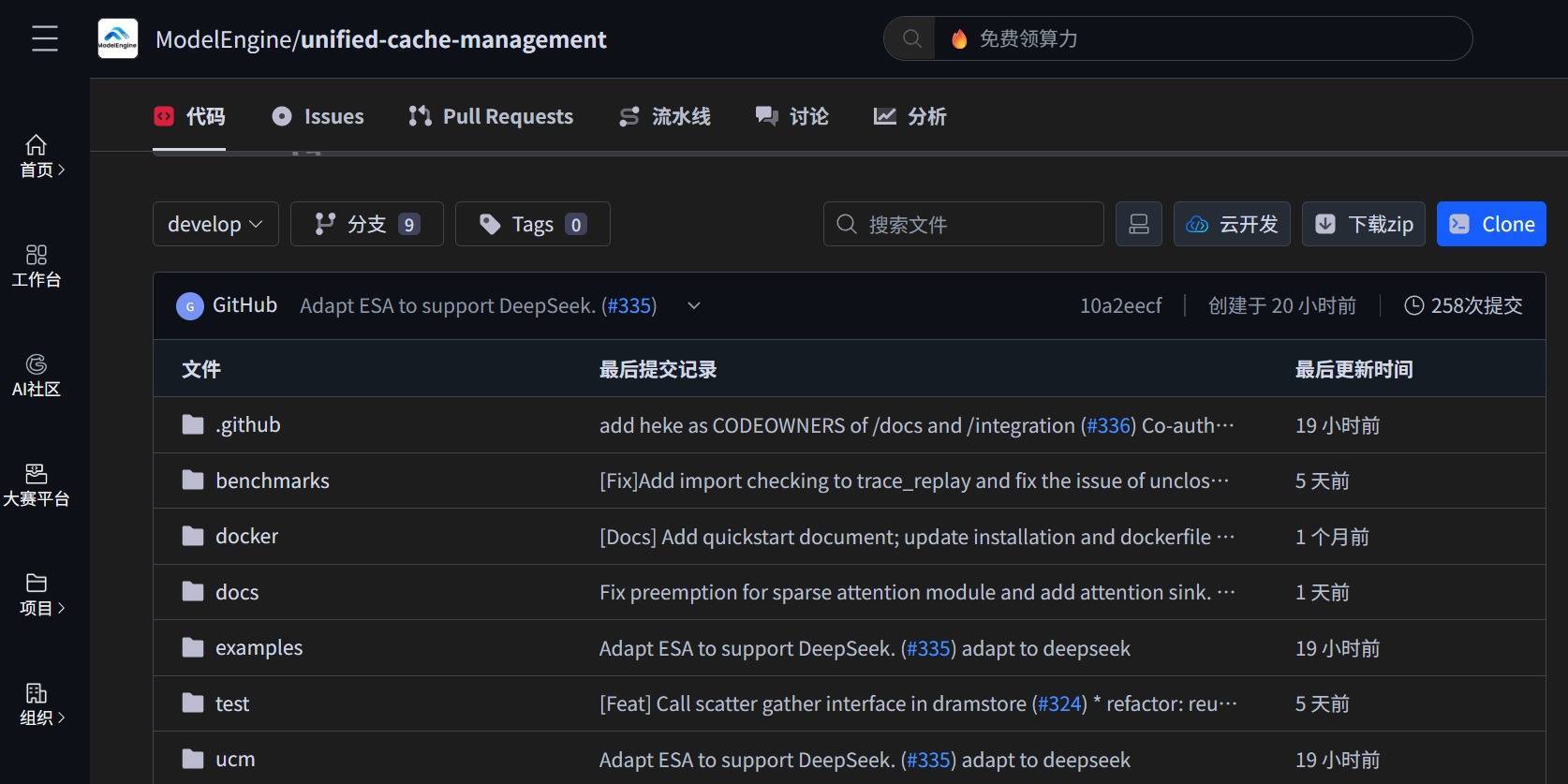Open the benchmarks folder

click(x=272, y=481)
